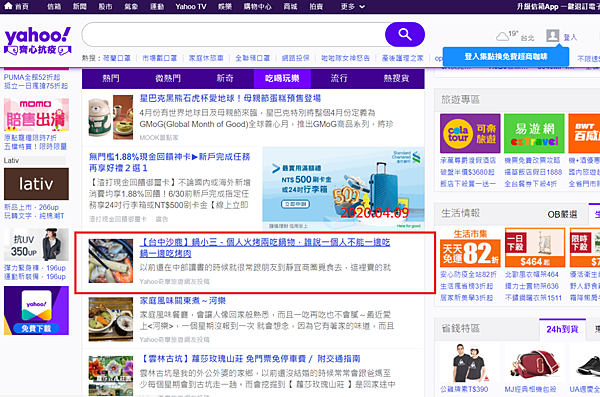Click the PUMA 全館52折 text ad link
Image resolution: width=600 pixels, height=397 pixels.
click(x=36, y=82)
